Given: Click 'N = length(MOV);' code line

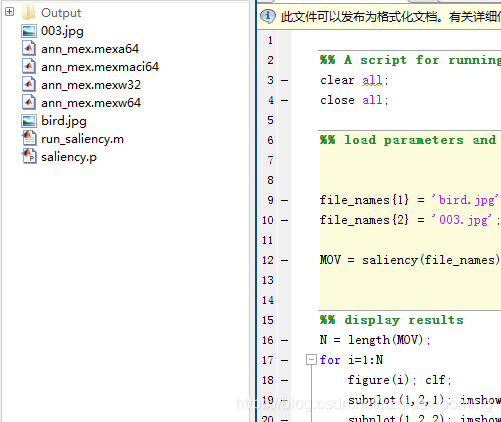Looking at the screenshot, I should click(375, 340).
